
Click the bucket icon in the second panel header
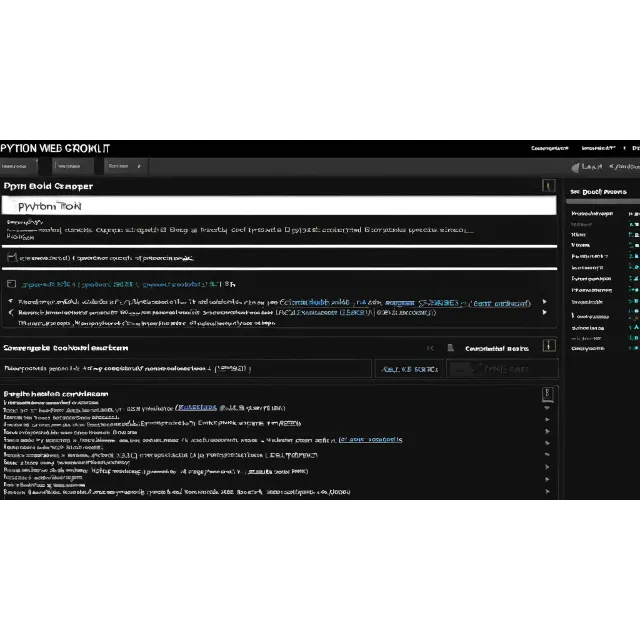coord(450,348)
